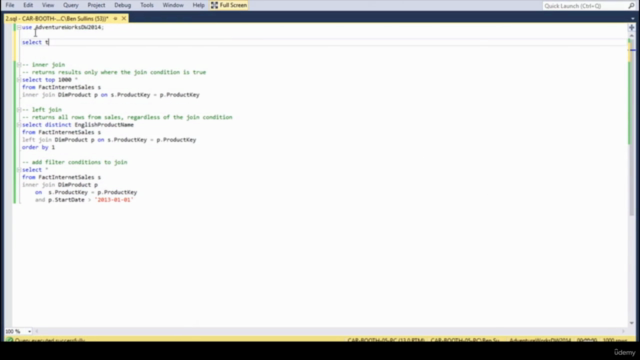The height and width of the screenshot is (360, 640).
Task: Click 'on s.ProductKey = p.ProductKey' line
Action: click(x=86, y=192)
